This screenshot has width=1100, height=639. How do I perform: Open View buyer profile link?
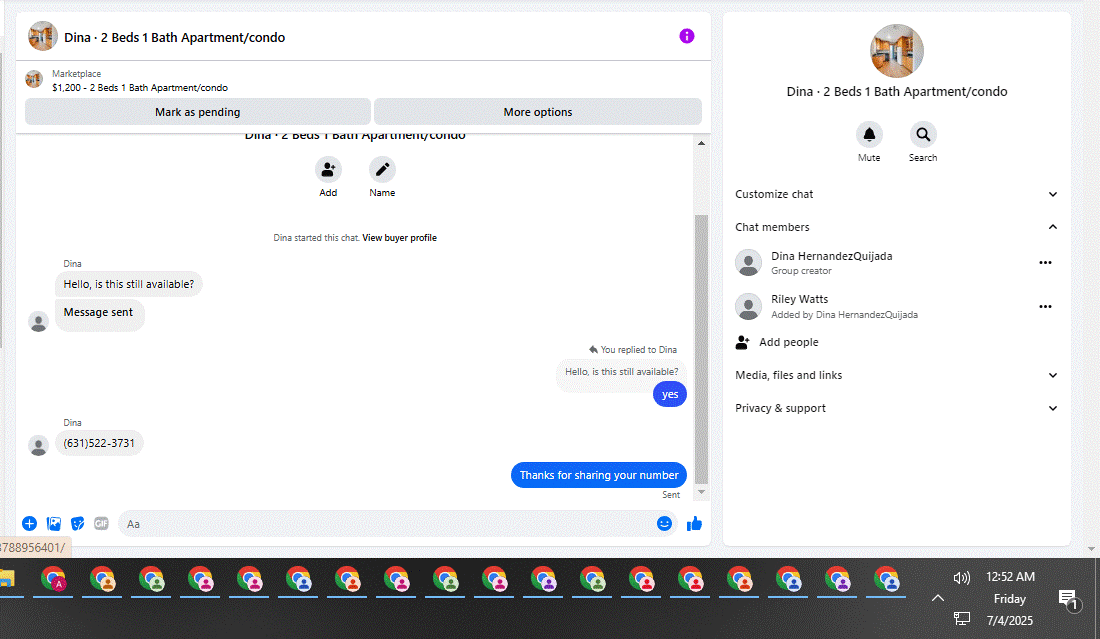(x=399, y=238)
